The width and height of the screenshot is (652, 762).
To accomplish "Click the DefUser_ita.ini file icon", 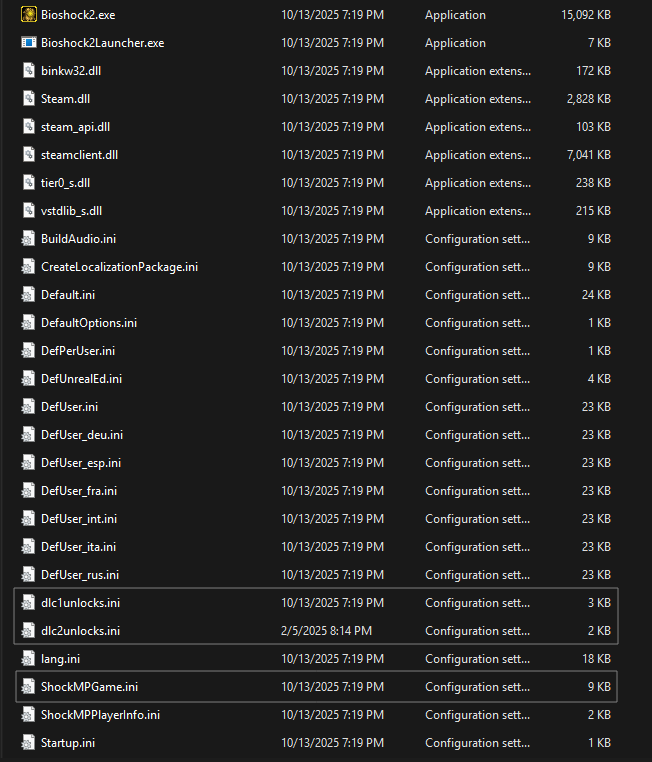I will (x=28, y=547).
